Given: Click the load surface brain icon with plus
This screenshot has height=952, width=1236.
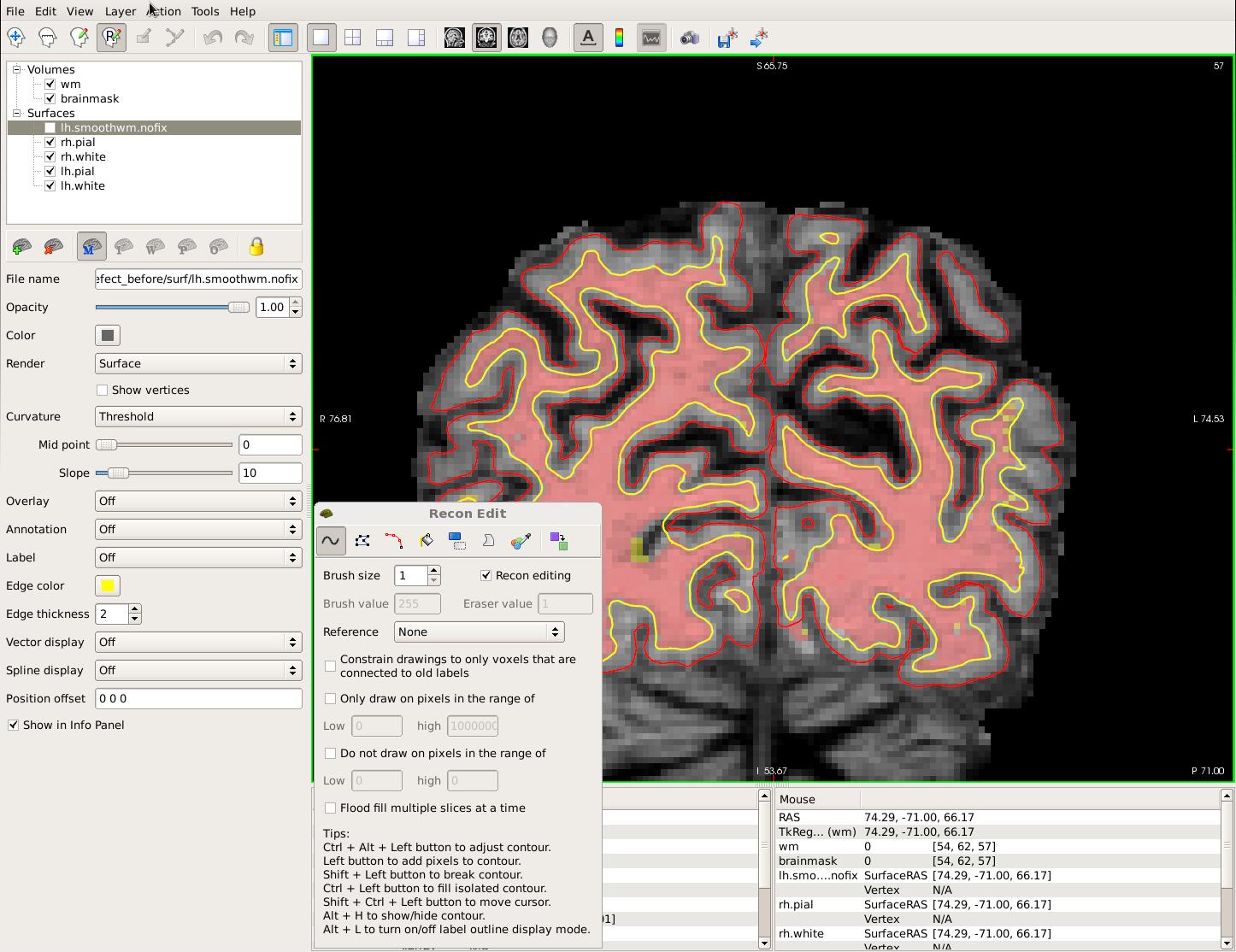Looking at the screenshot, I should click(x=21, y=247).
